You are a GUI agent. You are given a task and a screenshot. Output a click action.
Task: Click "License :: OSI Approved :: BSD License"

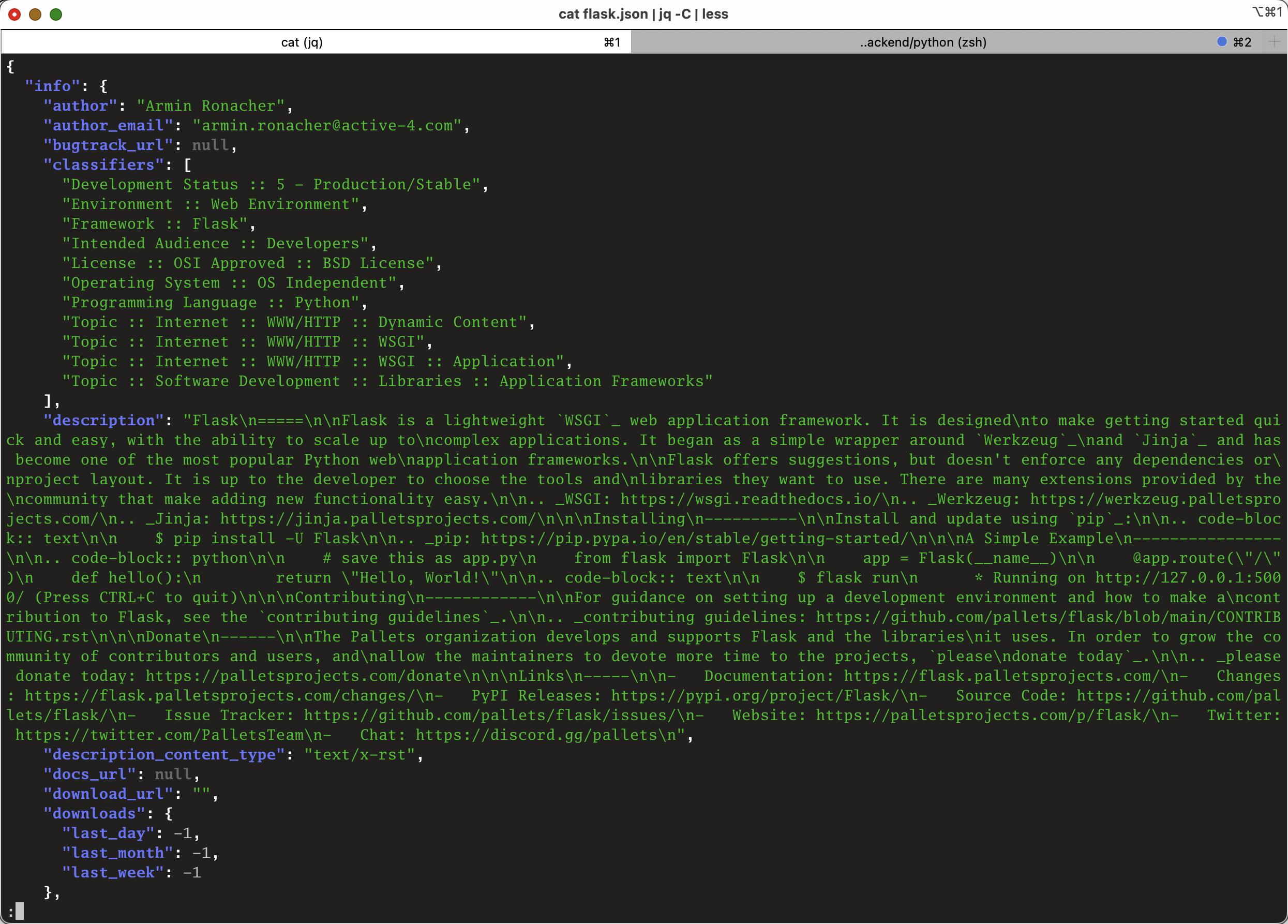[248, 263]
